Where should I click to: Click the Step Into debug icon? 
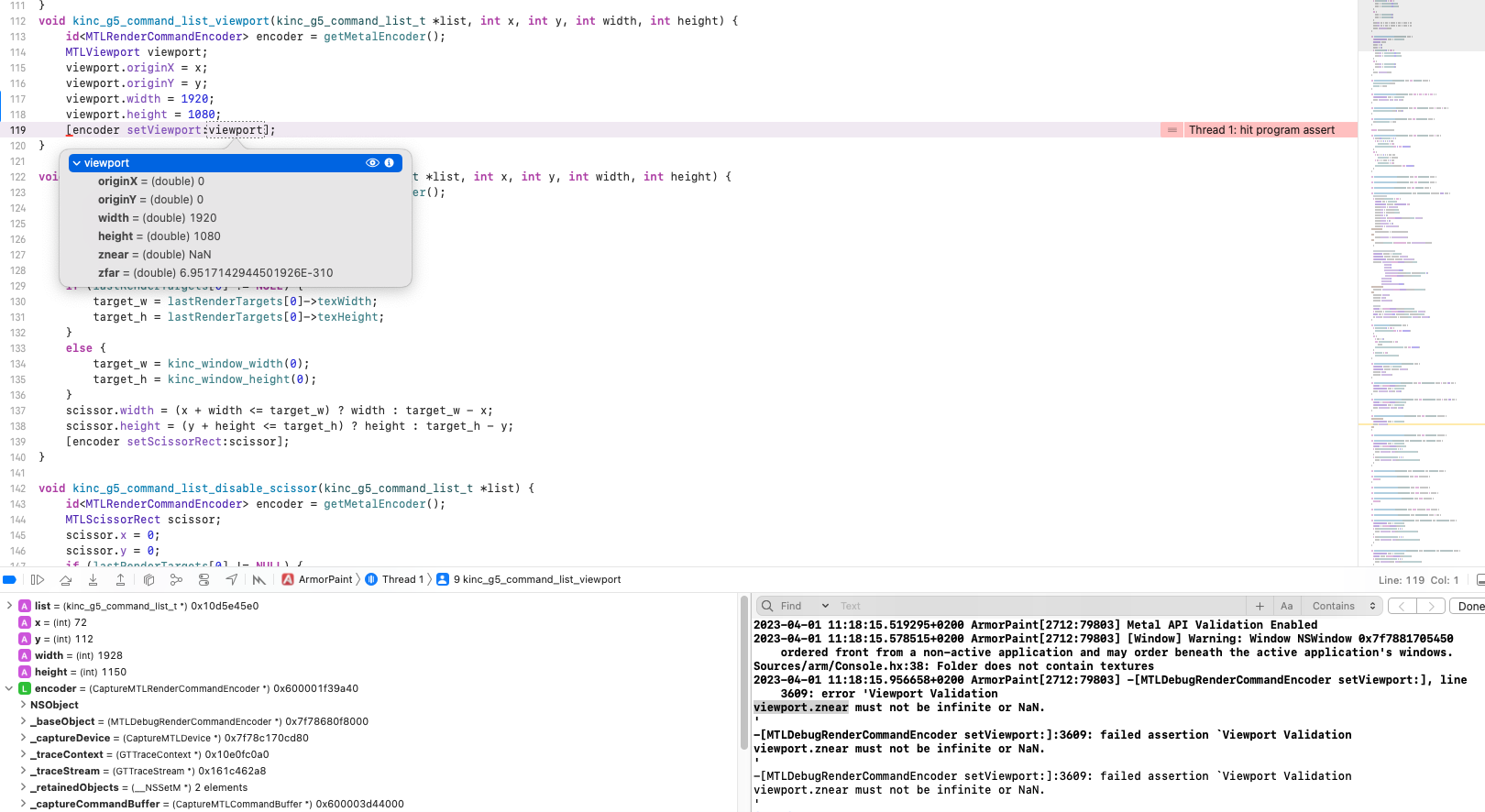tap(93, 579)
